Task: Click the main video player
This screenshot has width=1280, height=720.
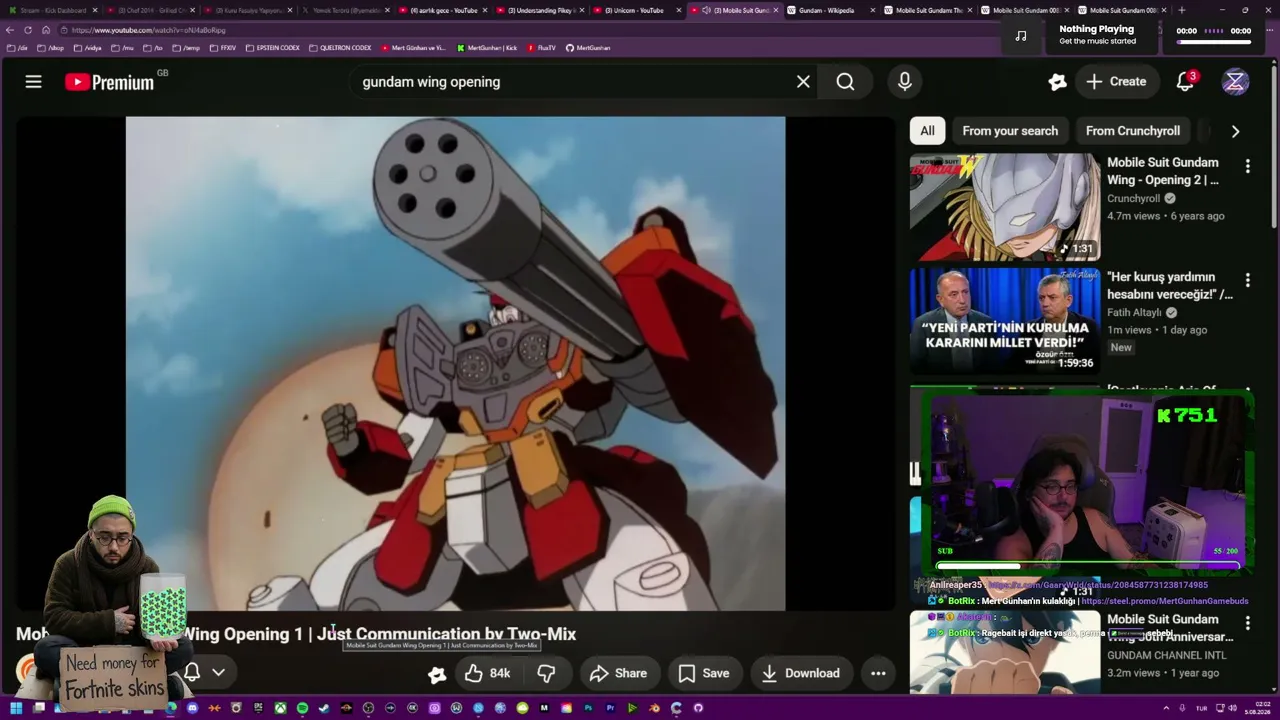Action: 455,363
